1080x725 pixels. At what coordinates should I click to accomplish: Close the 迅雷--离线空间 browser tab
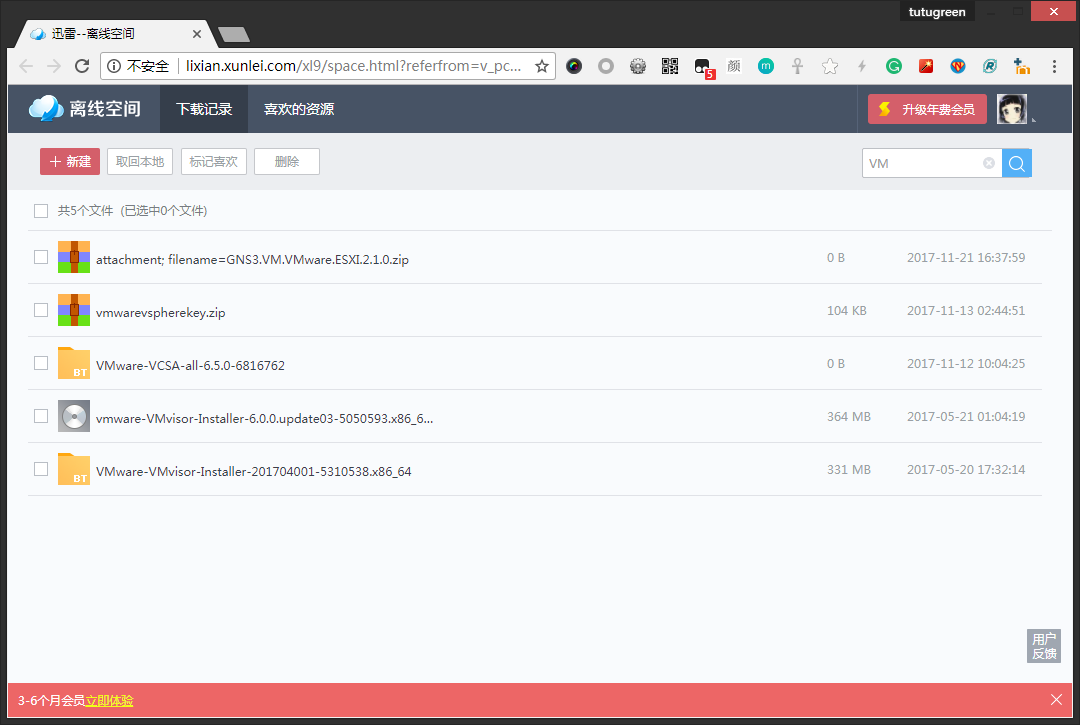click(x=196, y=34)
